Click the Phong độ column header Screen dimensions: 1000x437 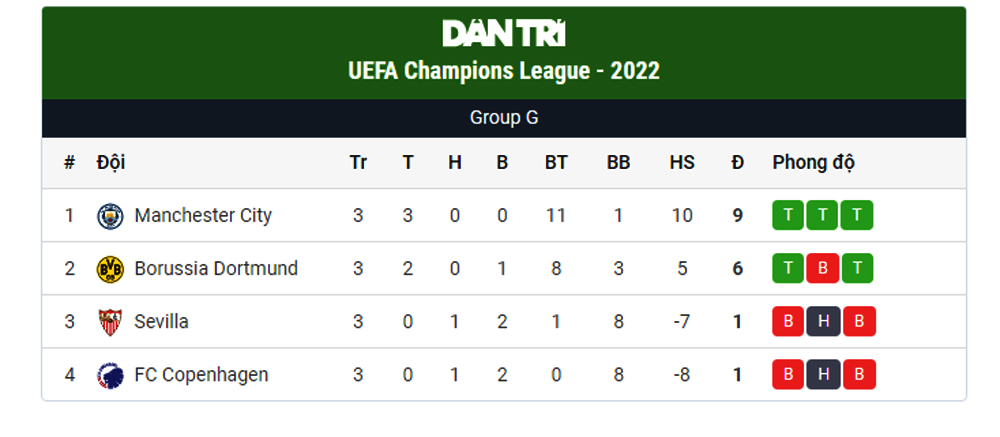pyautogui.click(x=813, y=163)
